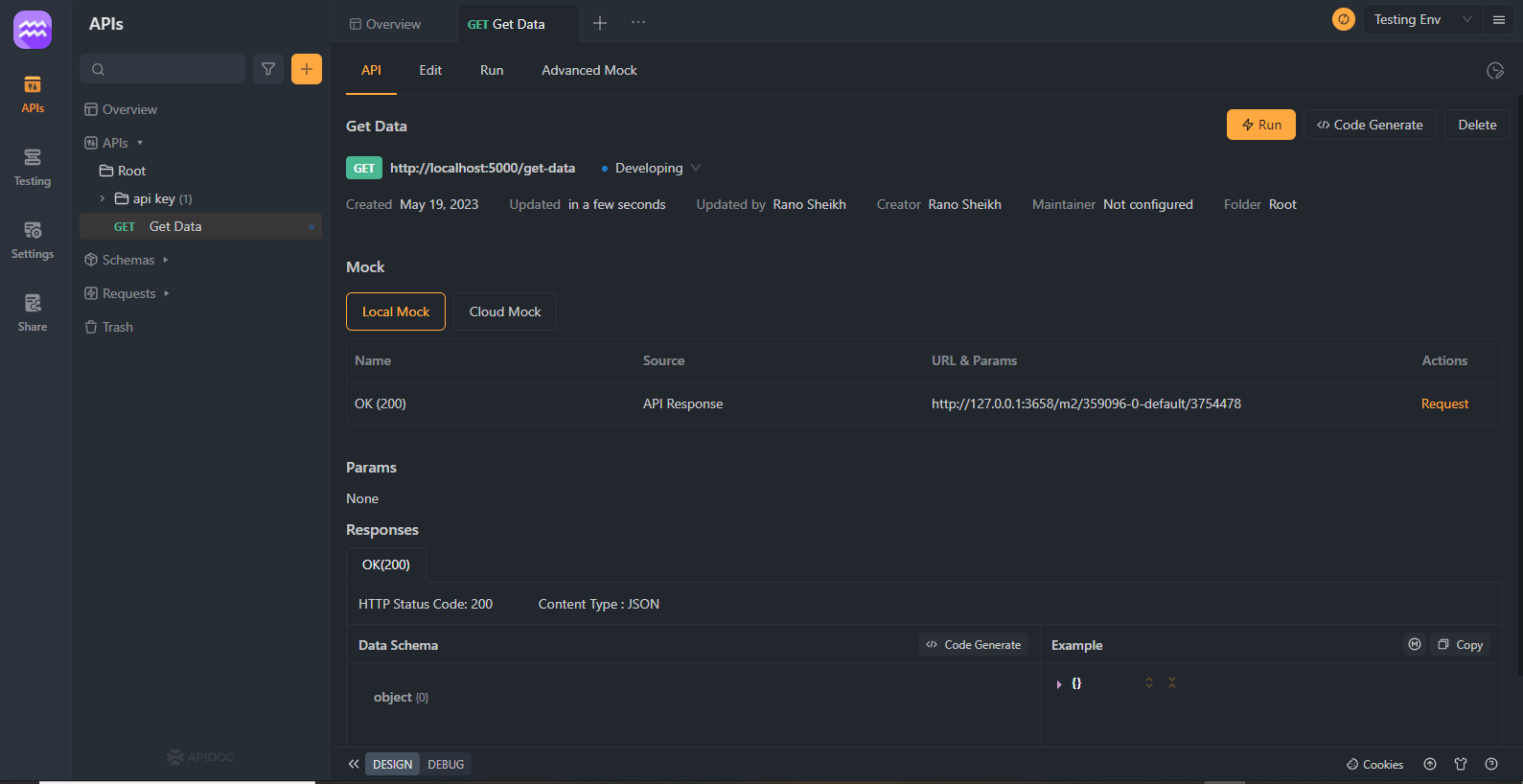1523x784 pixels.
Task: Open the Share sidebar icon
Action: [x=33, y=313]
